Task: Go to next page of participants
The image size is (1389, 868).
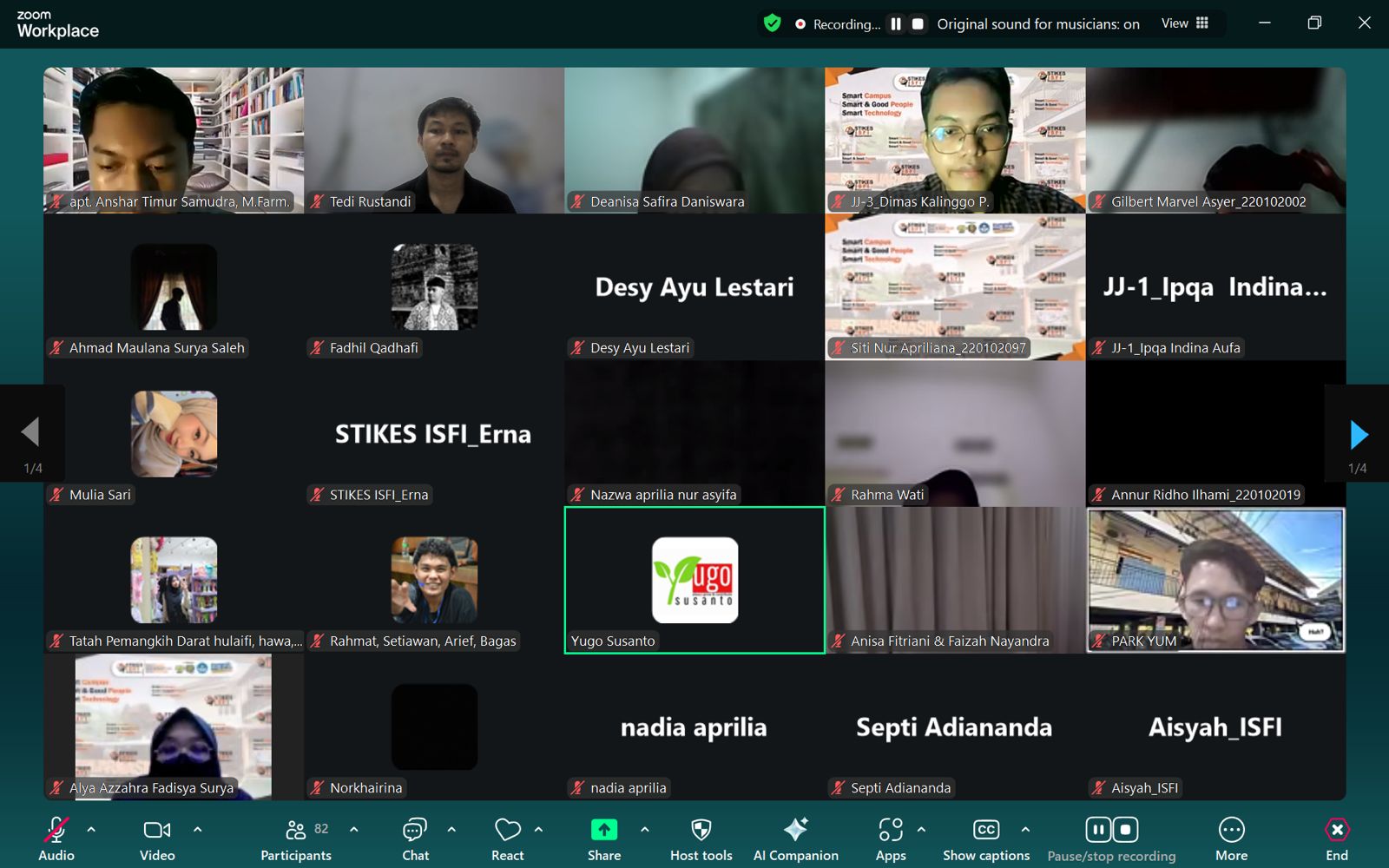Action: 1358,434
